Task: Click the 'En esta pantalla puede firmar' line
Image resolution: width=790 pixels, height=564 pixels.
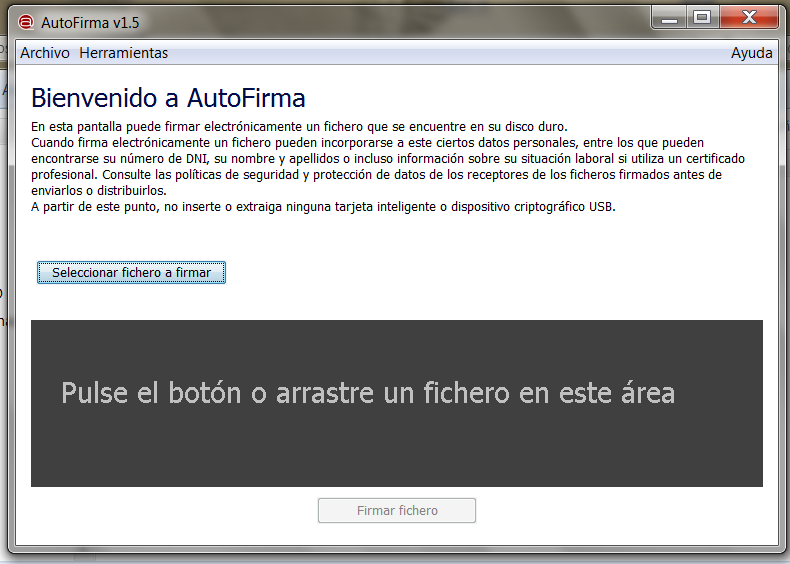Action: [299, 127]
